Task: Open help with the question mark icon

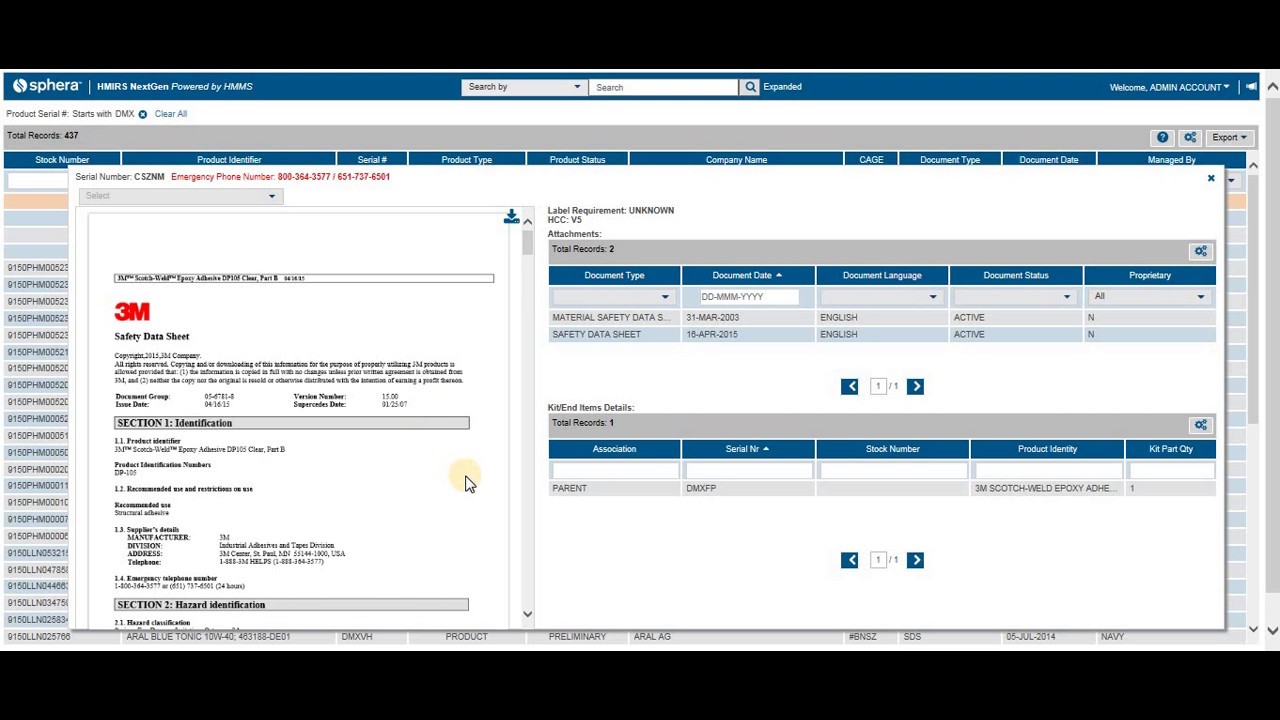Action: 1162,137
